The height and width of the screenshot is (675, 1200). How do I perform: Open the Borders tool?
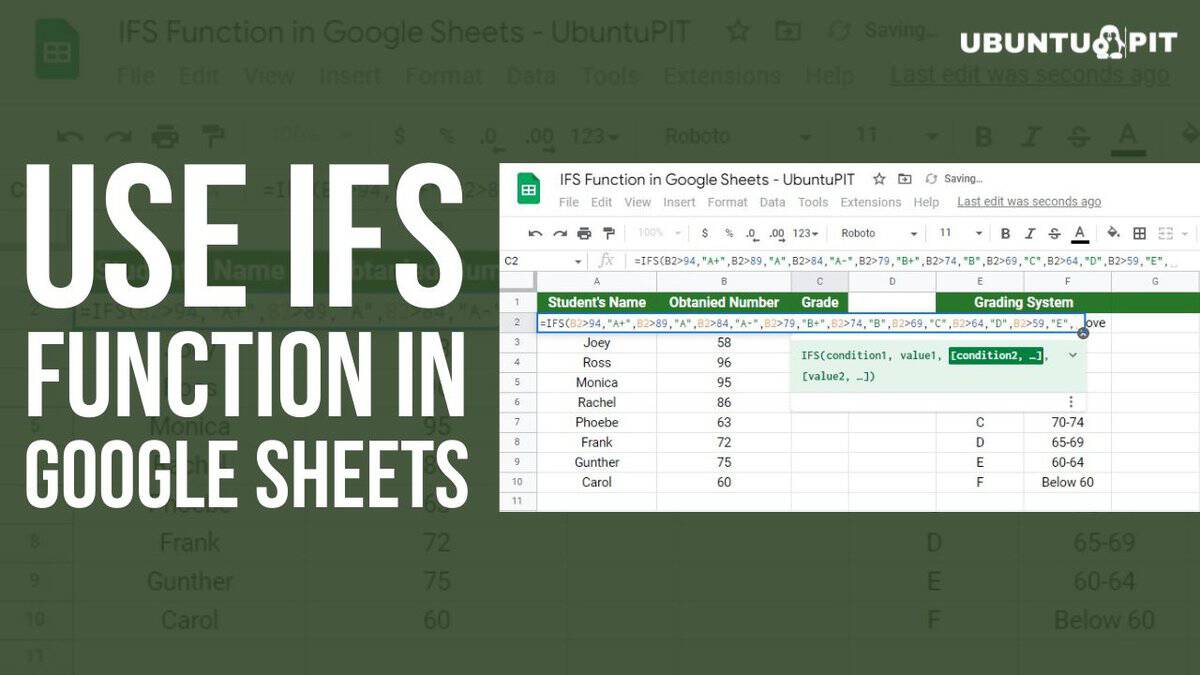coord(1140,233)
